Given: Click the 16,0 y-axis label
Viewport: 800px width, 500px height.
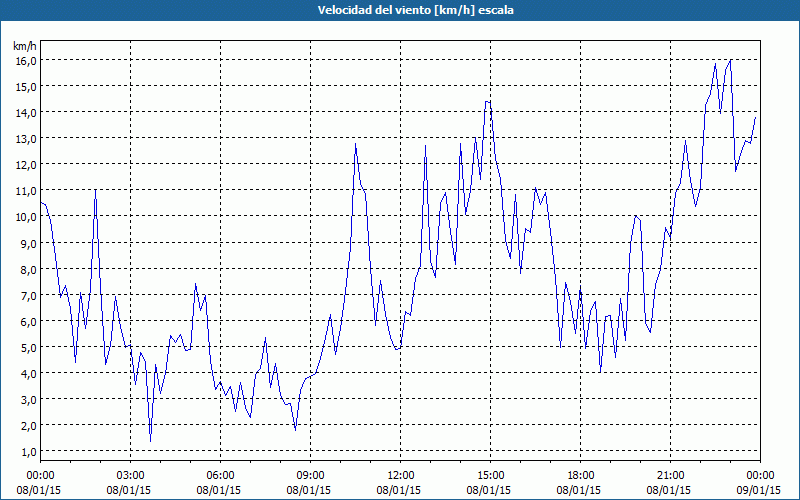Looking at the screenshot, I should point(26,60).
